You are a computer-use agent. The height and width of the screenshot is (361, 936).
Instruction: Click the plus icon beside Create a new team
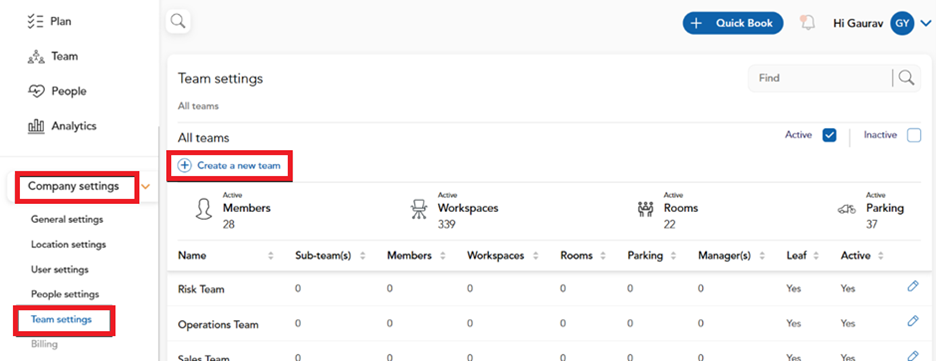(184, 166)
